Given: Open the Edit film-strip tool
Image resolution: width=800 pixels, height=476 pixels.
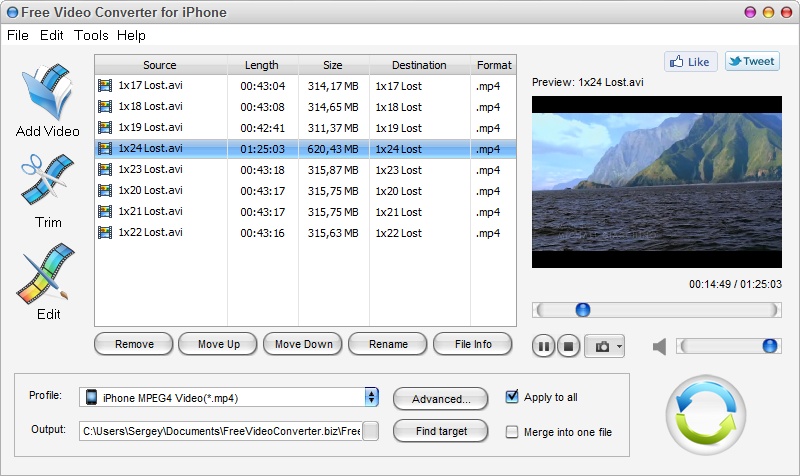Looking at the screenshot, I should 46,273.
